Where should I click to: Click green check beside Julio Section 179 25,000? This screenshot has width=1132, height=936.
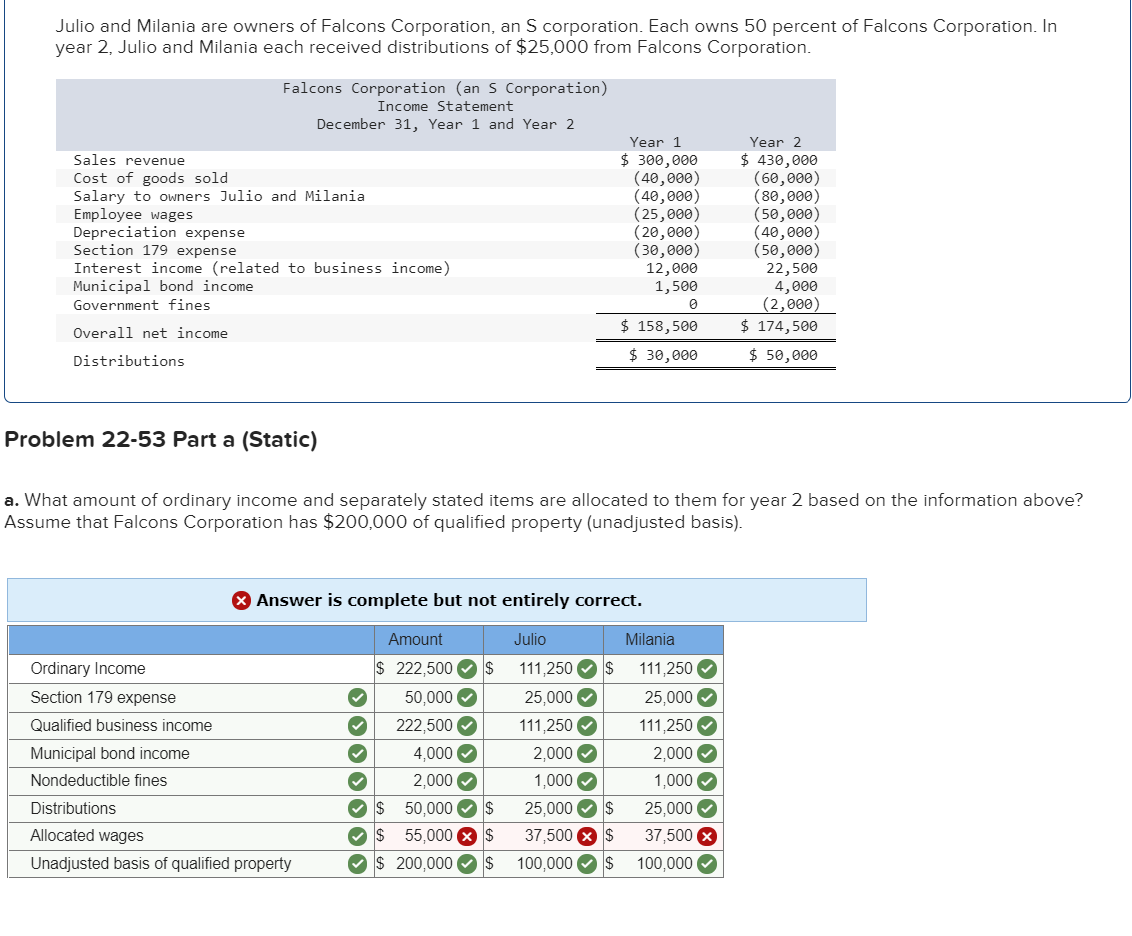click(x=588, y=698)
